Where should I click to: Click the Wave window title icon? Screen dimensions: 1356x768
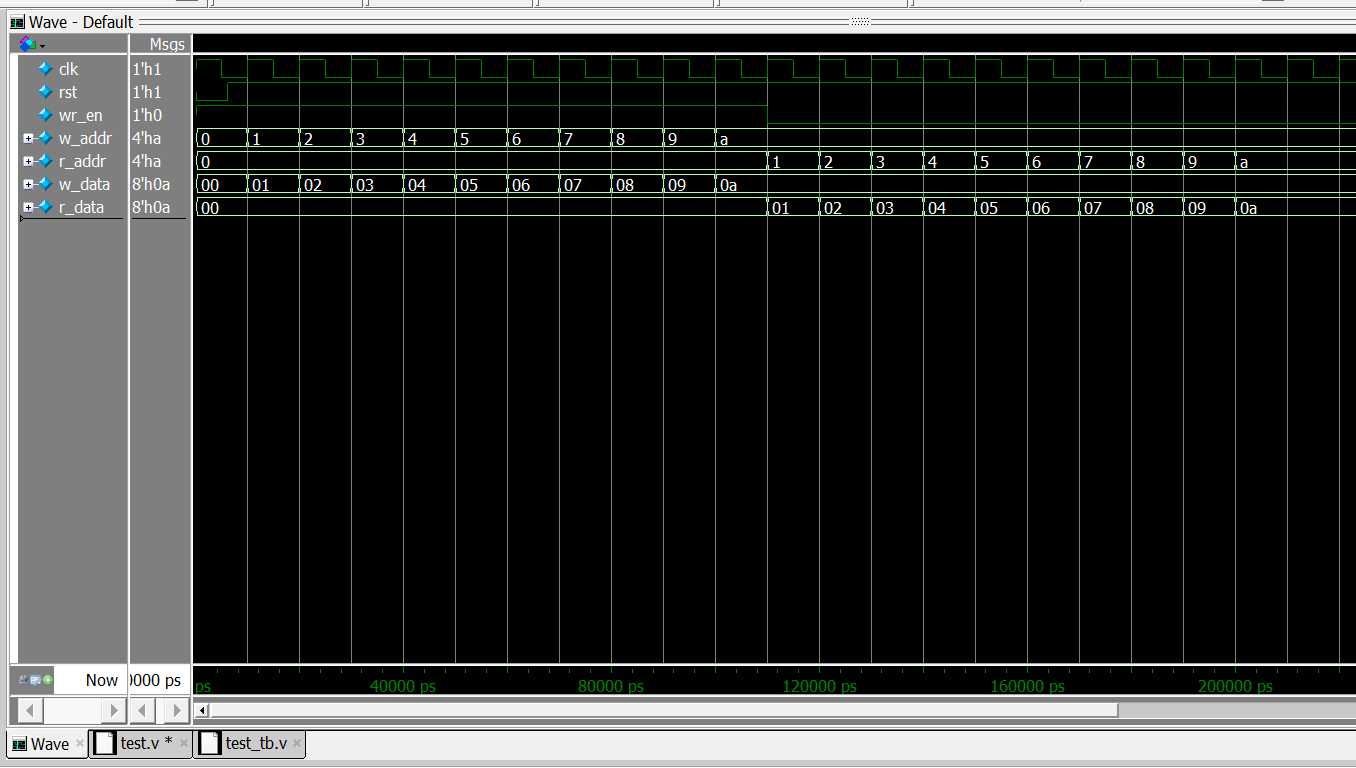17,22
